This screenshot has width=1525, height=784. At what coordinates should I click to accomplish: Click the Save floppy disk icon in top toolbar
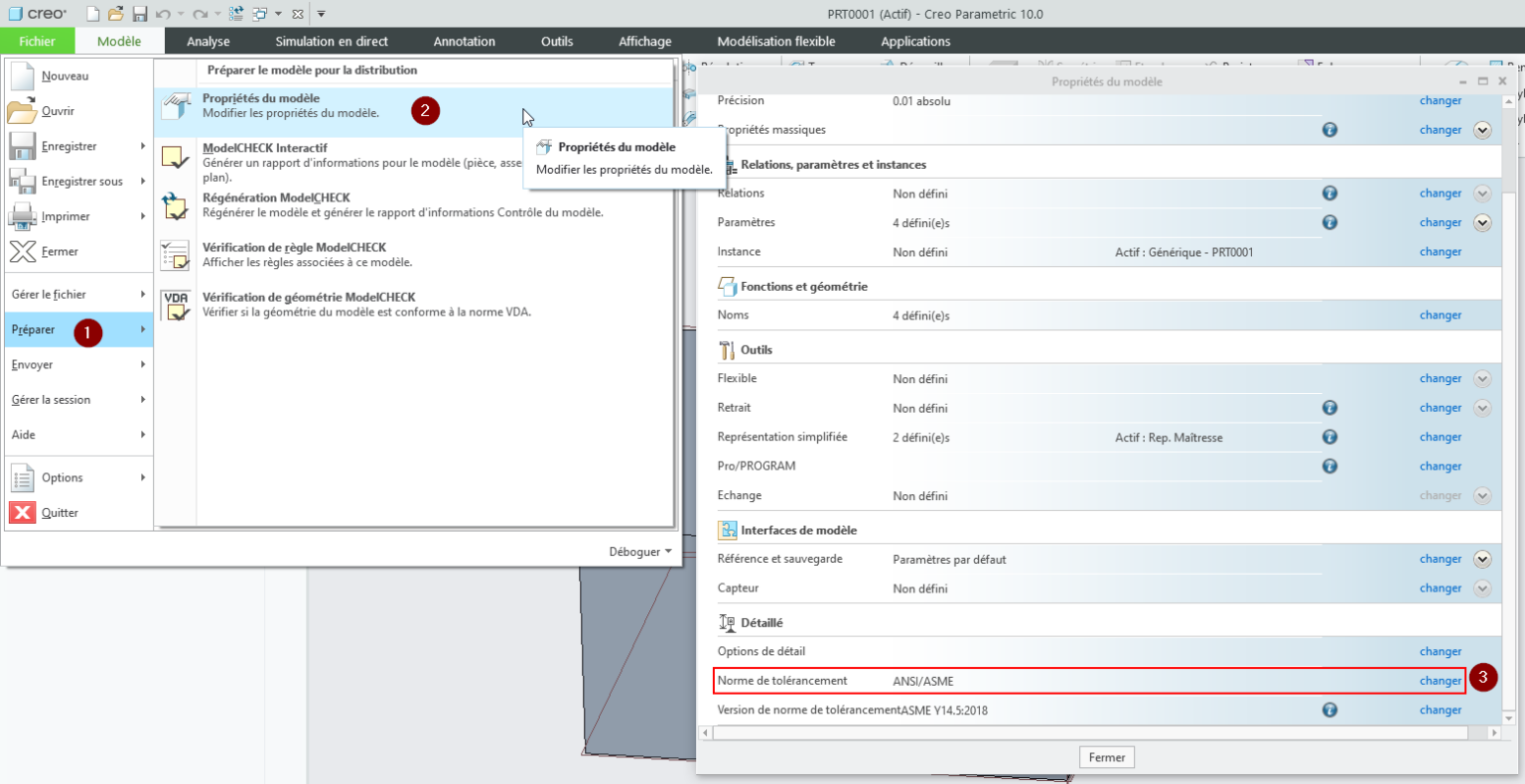[140, 14]
